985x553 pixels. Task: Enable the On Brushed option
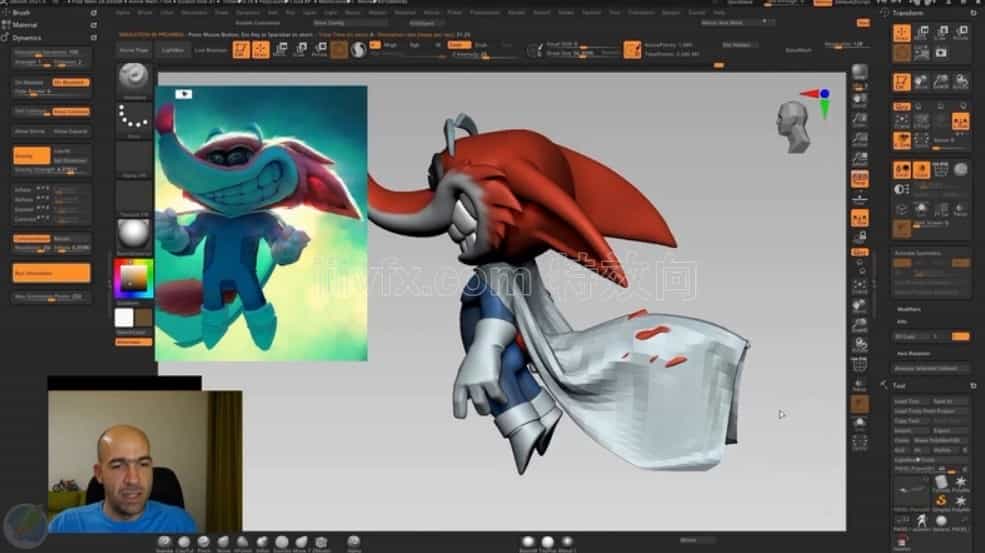click(71, 82)
